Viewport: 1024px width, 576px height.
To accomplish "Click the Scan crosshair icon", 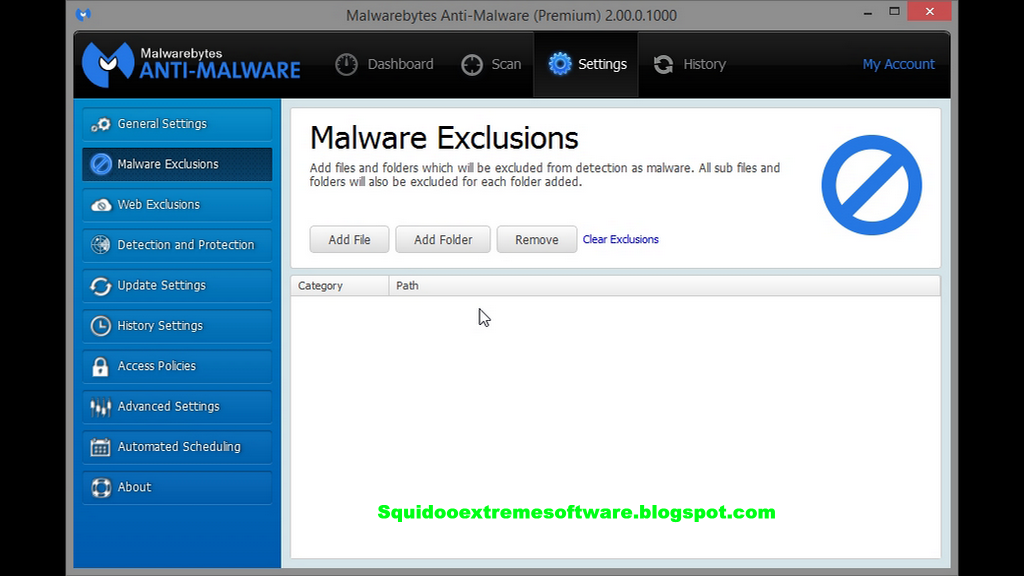I will pyautogui.click(x=472, y=65).
